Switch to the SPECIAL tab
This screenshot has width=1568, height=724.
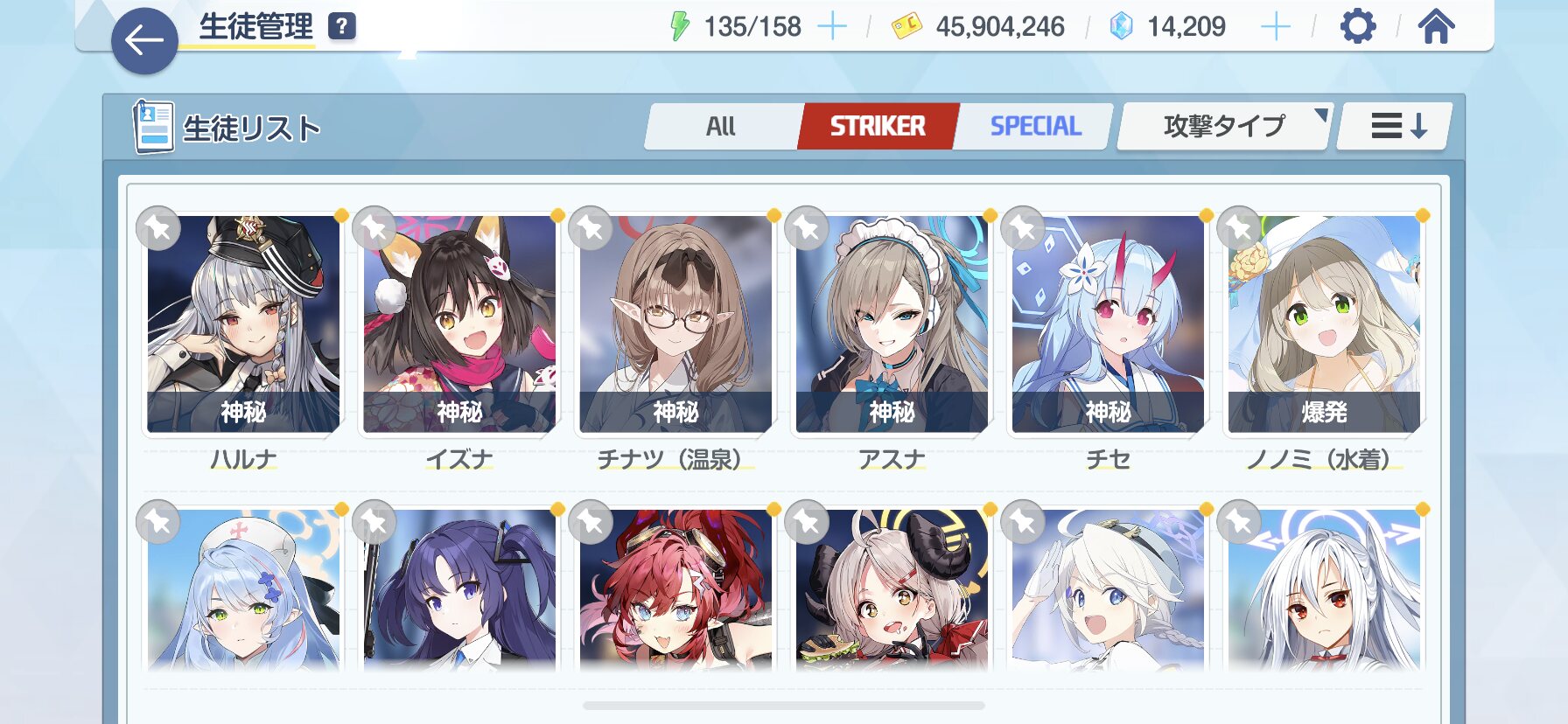click(1035, 126)
